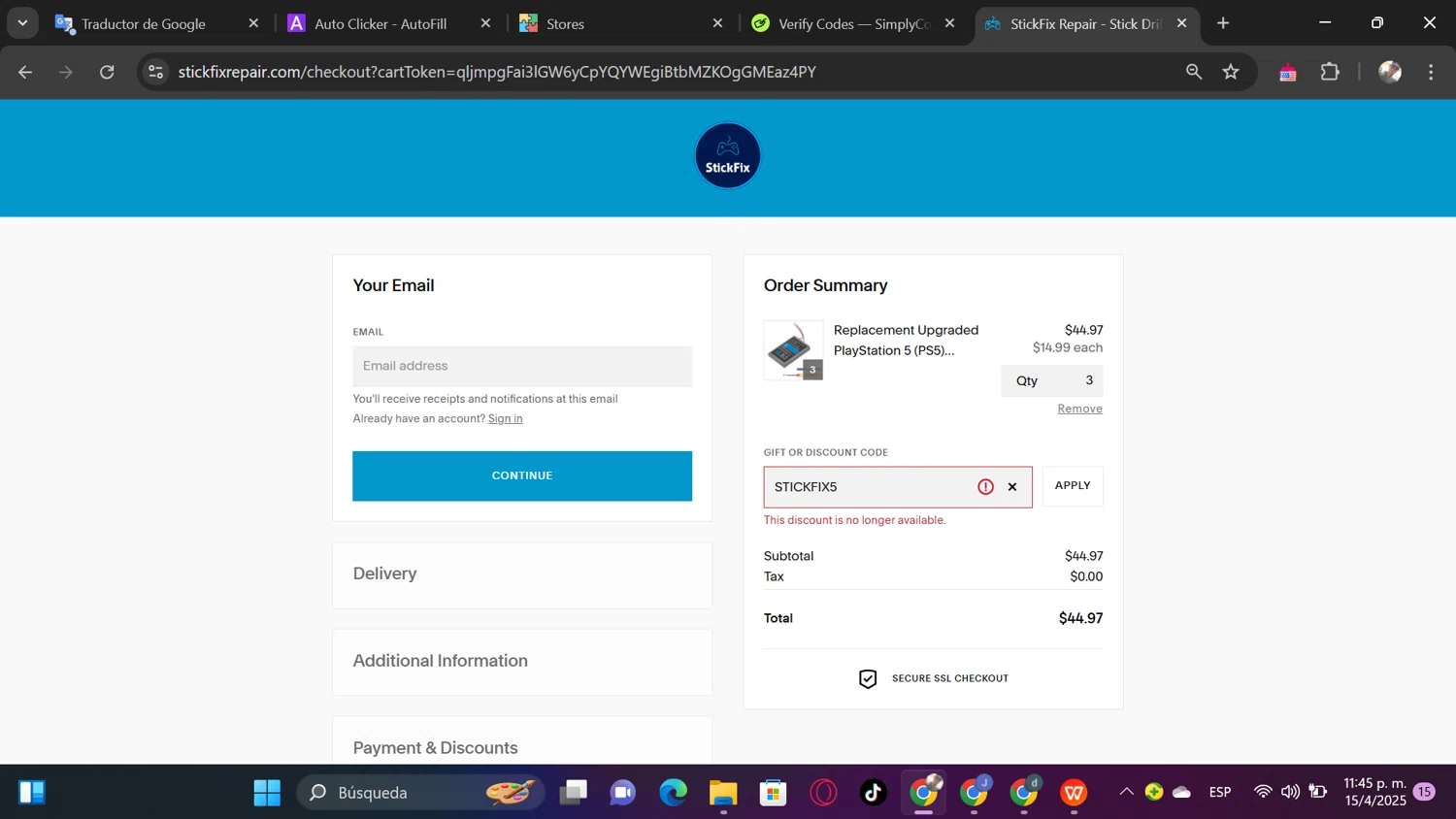Click the Remove item link
Screen dimensions: 1456x819
1079,409
